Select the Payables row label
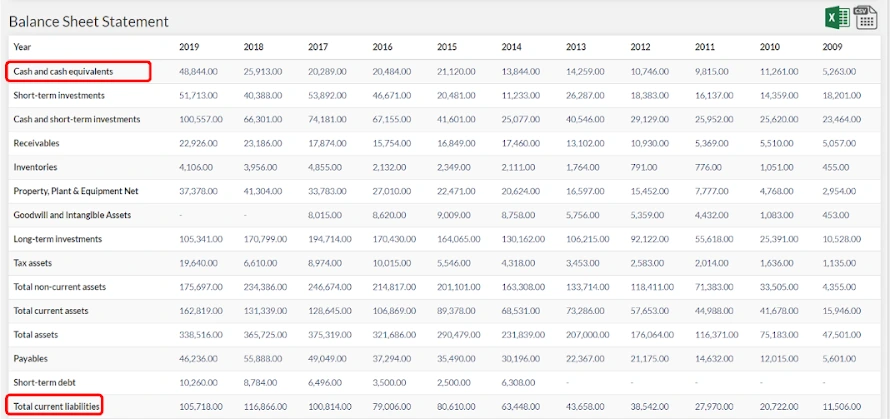890x419 pixels. [31, 358]
